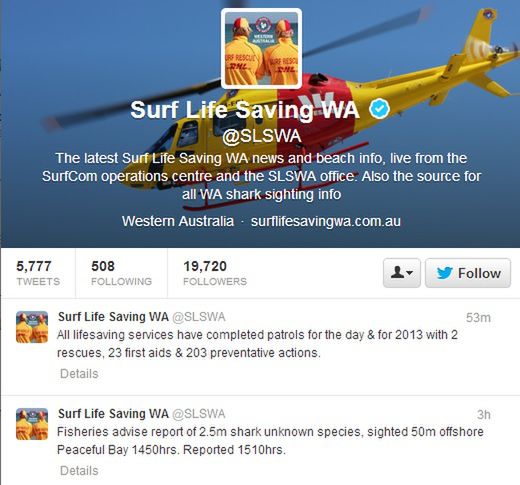Click the Surf Life Saving WA header title
The image size is (520, 485).
click(245, 110)
